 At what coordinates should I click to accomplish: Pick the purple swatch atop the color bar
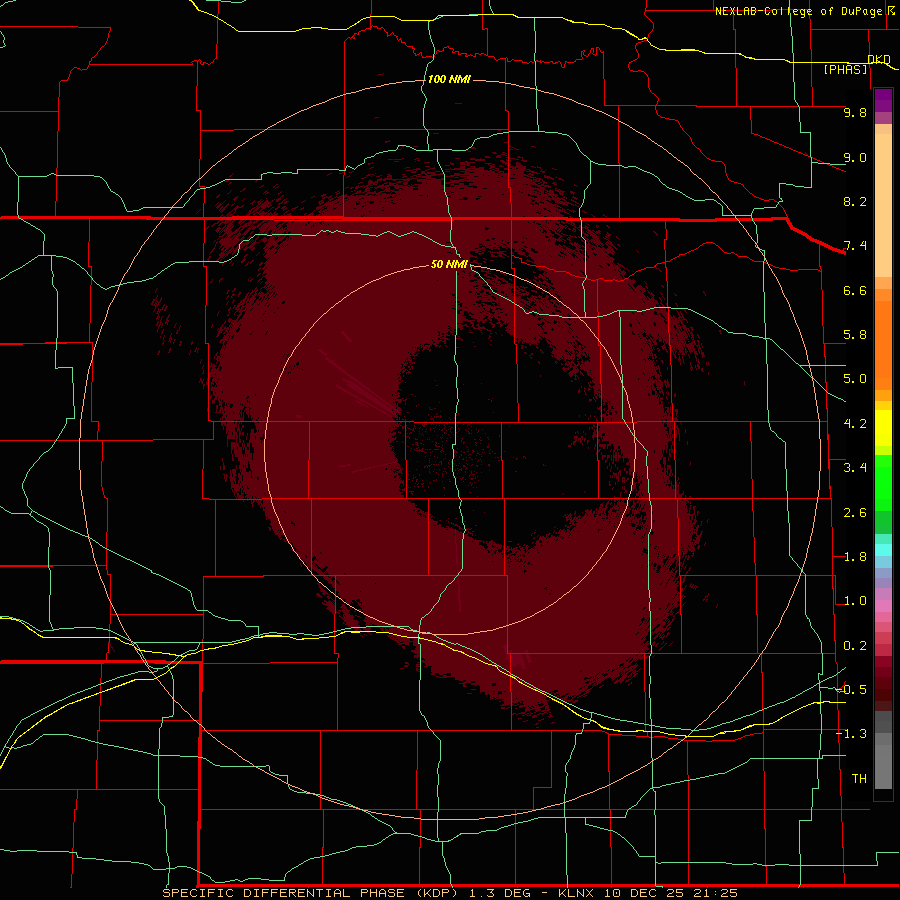pyautogui.click(x=883, y=99)
